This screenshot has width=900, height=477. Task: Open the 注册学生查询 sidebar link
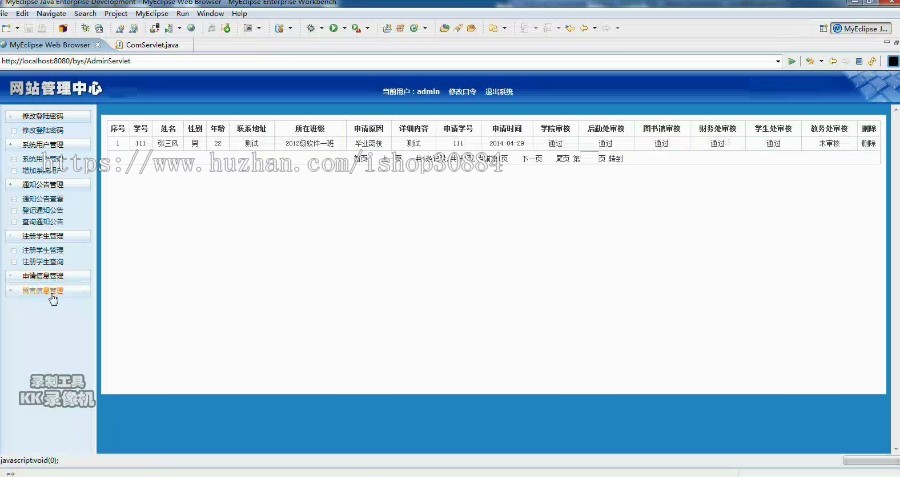point(42,262)
